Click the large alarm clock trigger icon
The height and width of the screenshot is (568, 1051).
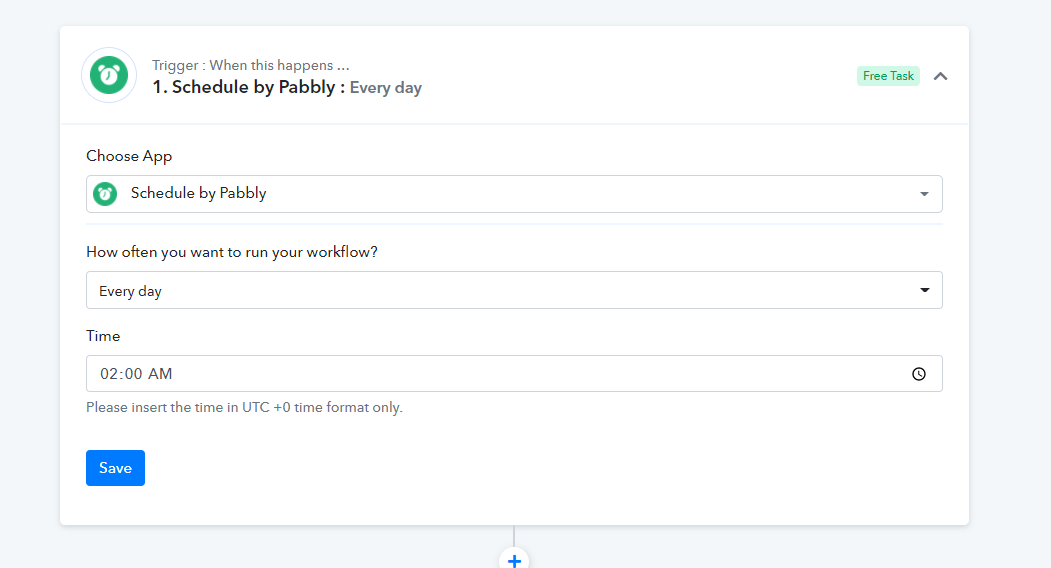109,75
